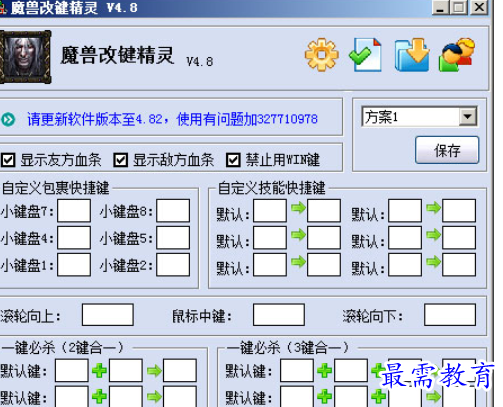Screen dimensions: 503x407
Task: Toggle 显示敌方血条 checkbox
Action: (x=120, y=160)
